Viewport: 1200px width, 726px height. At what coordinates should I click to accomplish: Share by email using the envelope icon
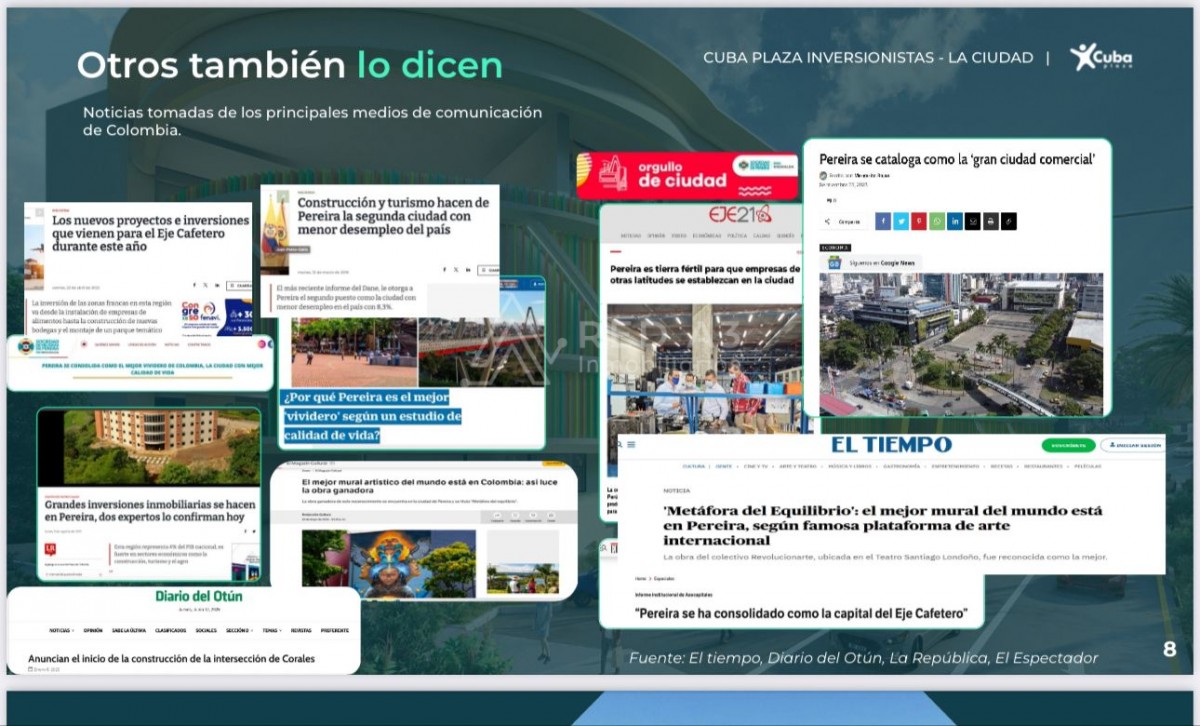click(973, 221)
